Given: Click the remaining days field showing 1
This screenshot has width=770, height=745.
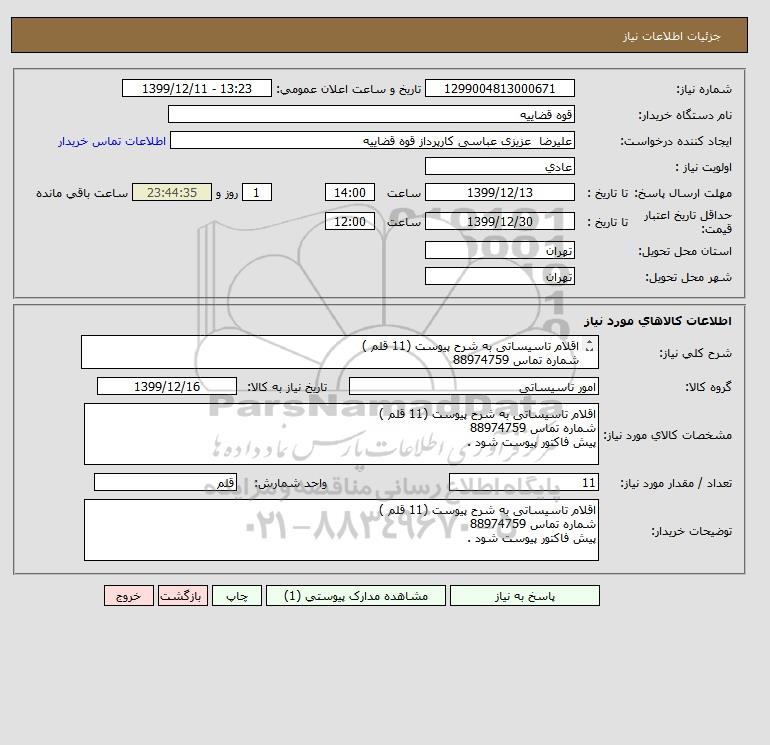Looking at the screenshot, I should coord(256,193).
